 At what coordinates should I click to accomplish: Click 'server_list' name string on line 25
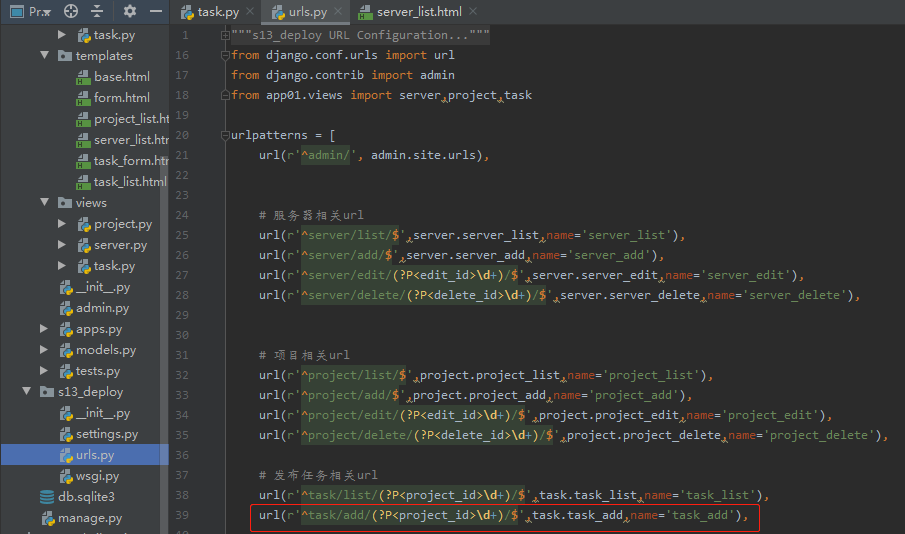[627, 235]
